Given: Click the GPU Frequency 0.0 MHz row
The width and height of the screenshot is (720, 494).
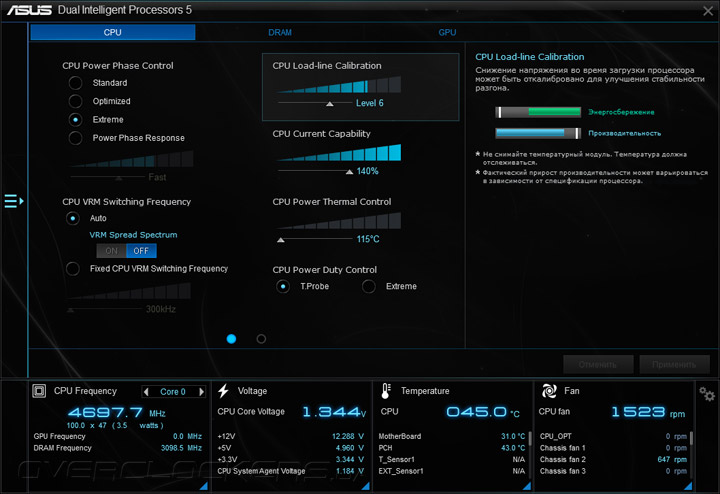Looking at the screenshot, I should pyautogui.click(x=118, y=436).
